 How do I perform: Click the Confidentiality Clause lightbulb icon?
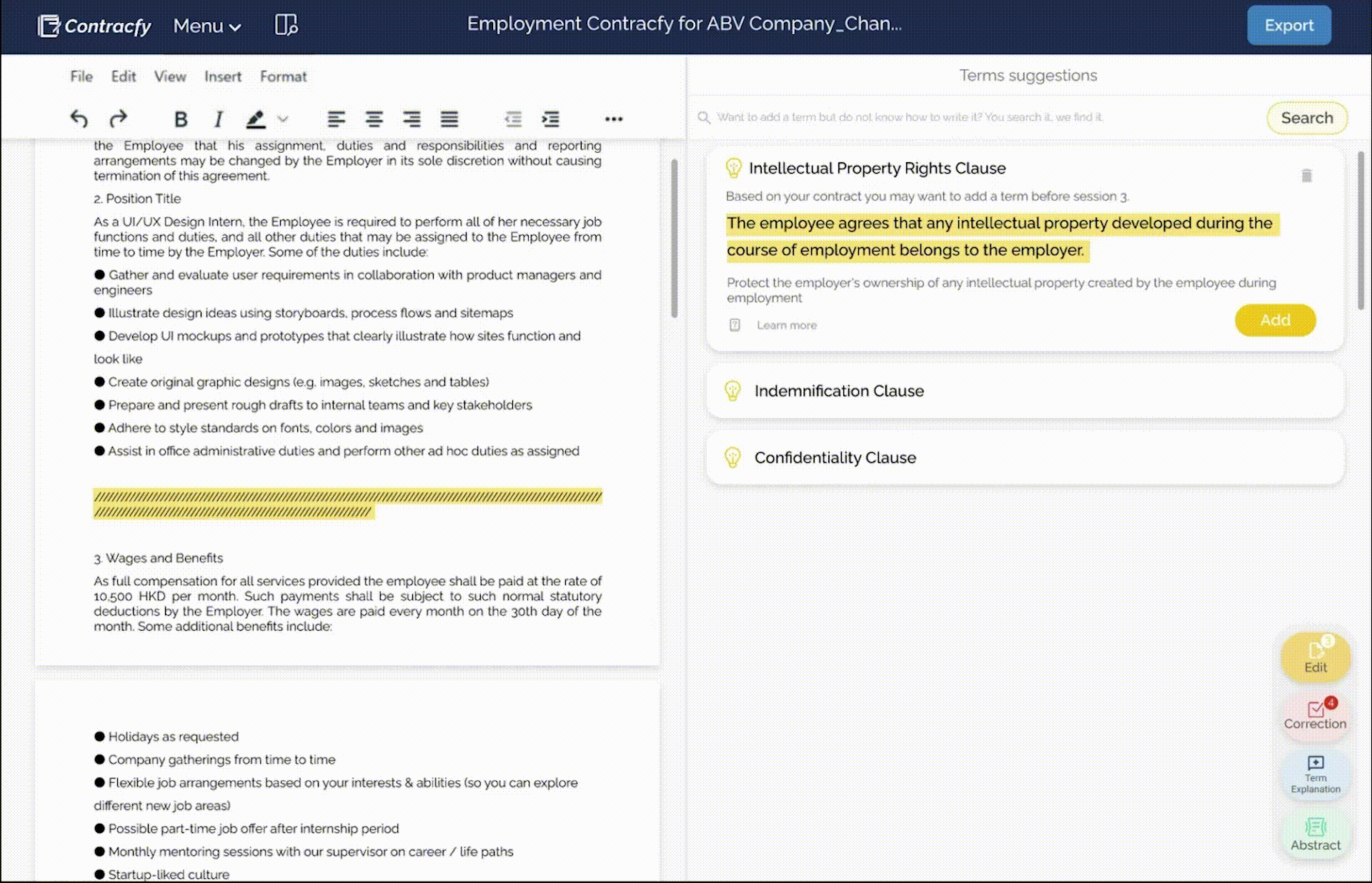732,457
